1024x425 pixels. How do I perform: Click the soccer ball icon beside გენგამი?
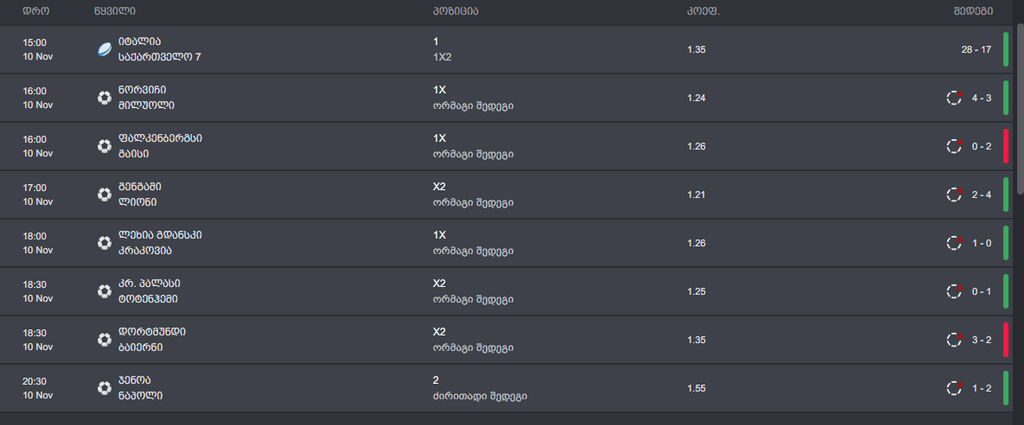104,195
